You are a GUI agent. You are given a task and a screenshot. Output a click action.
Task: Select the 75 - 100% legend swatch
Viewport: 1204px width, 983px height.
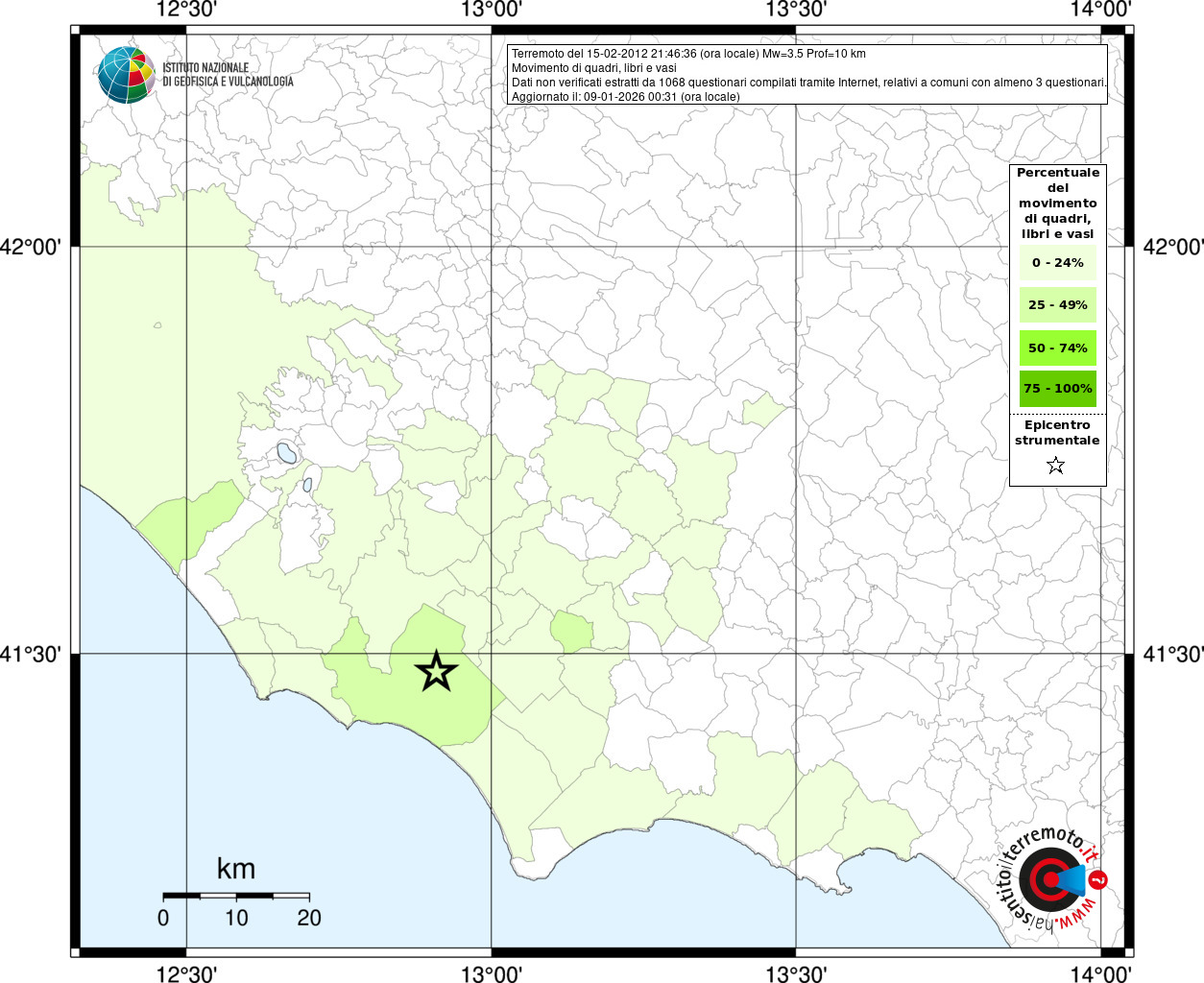1057,388
